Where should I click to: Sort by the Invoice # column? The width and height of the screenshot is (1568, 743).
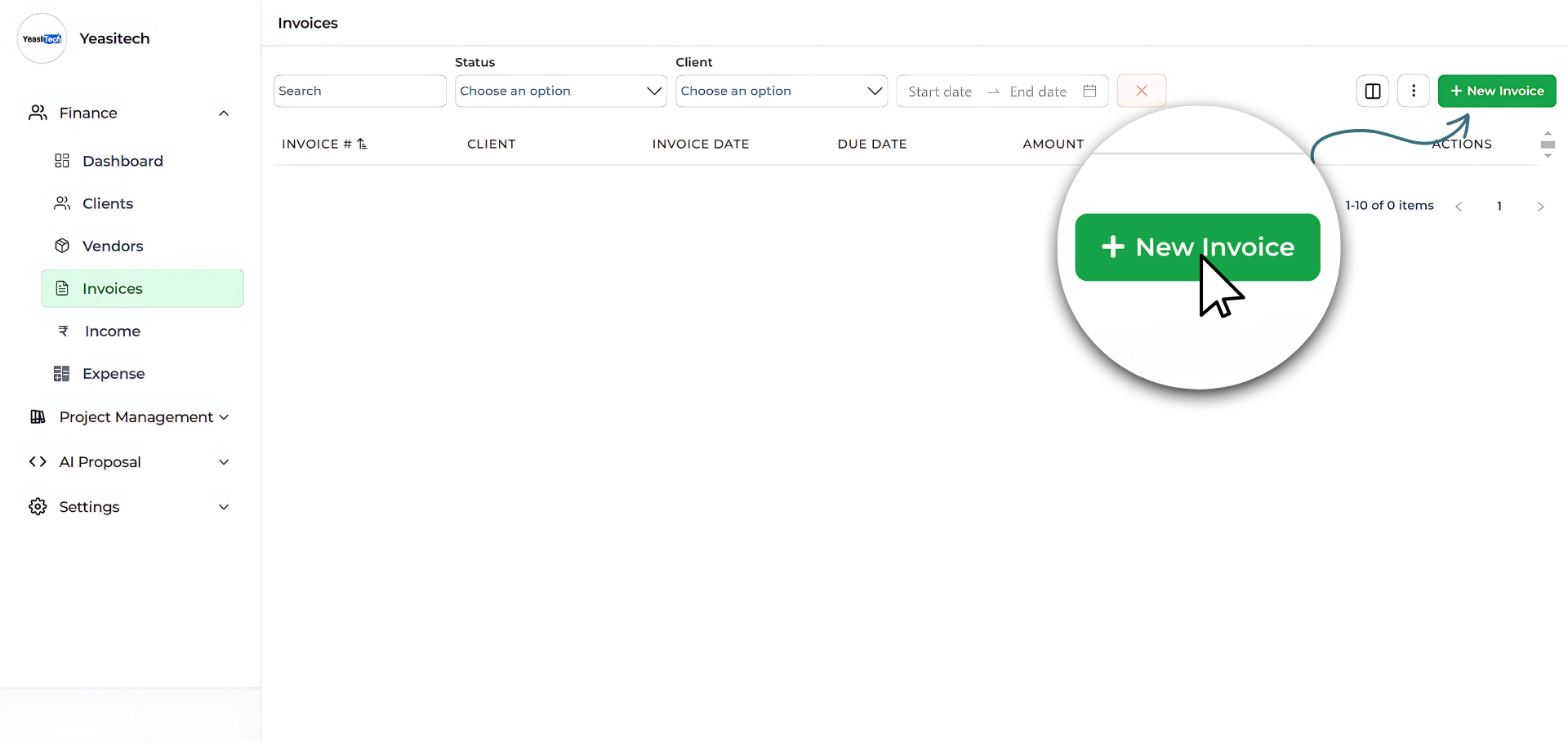pos(324,144)
